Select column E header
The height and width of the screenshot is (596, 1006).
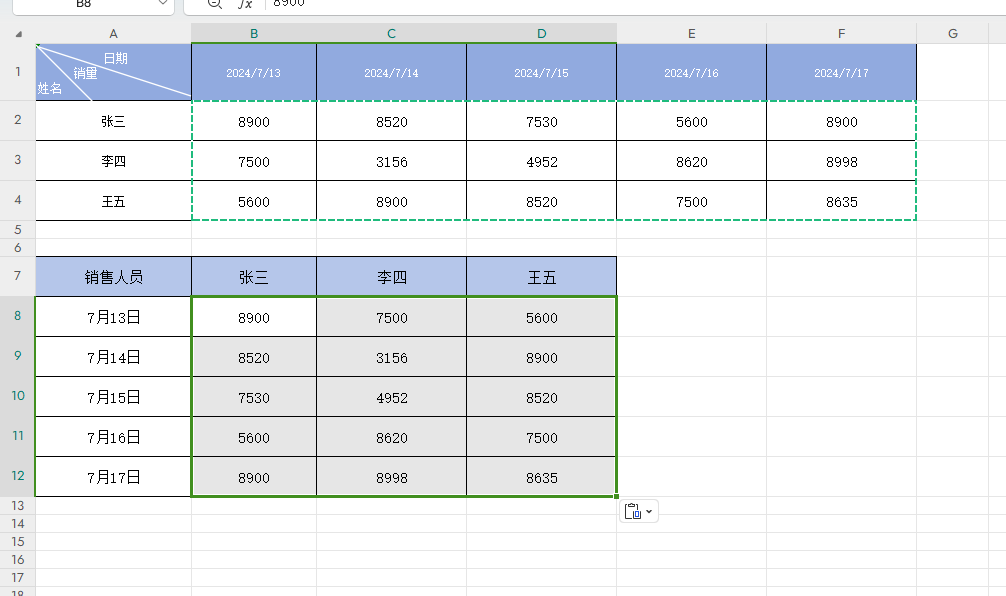[692, 33]
